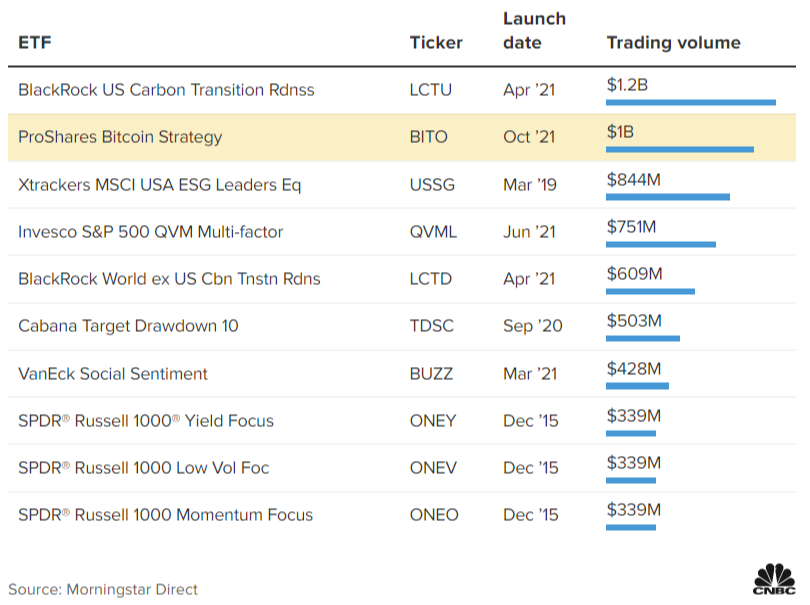Click the BUZZ ticker symbol
The height and width of the screenshot is (605, 810).
tap(431, 374)
